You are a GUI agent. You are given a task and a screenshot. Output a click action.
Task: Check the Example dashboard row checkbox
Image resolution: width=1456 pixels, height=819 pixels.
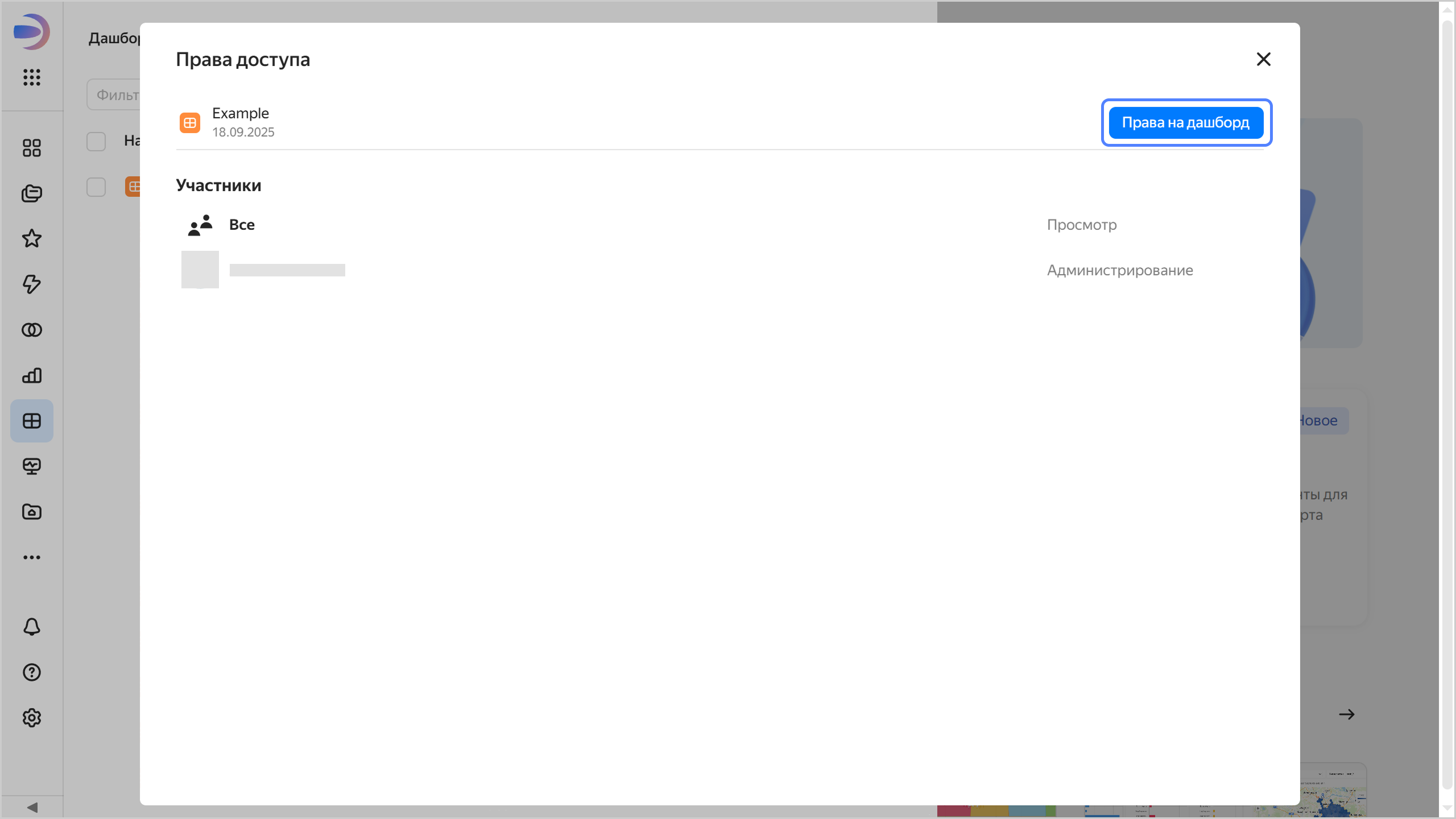[96, 187]
